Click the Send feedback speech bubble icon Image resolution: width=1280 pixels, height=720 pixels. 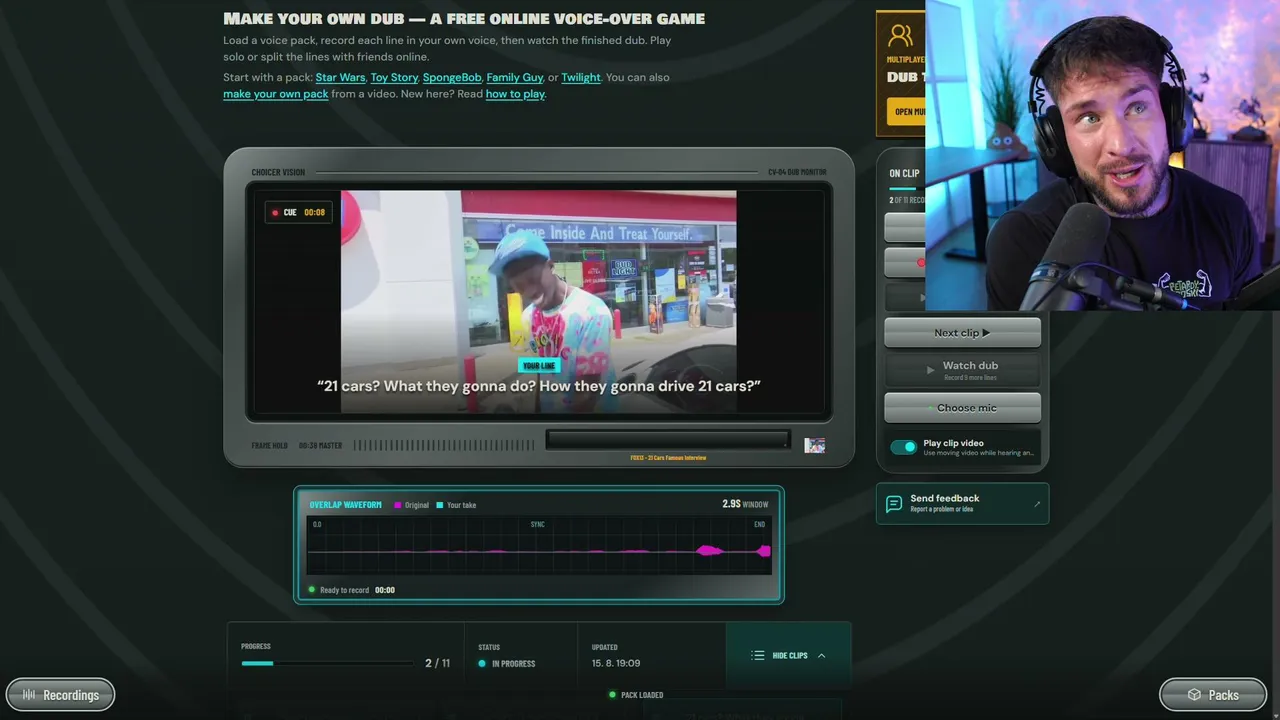tap(894, 503)
